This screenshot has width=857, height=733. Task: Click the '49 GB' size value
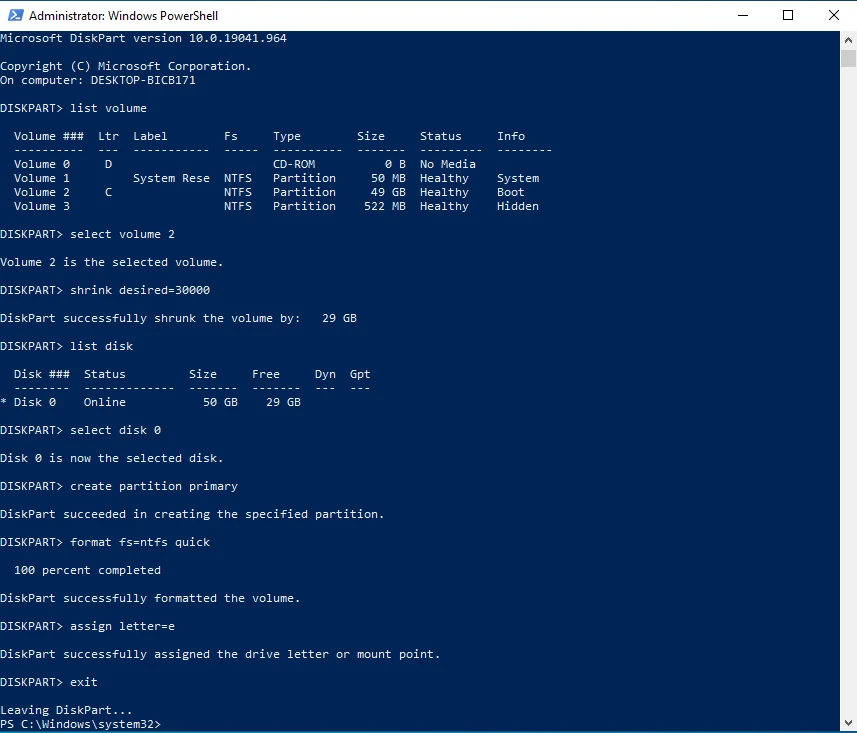click(388, 192)
